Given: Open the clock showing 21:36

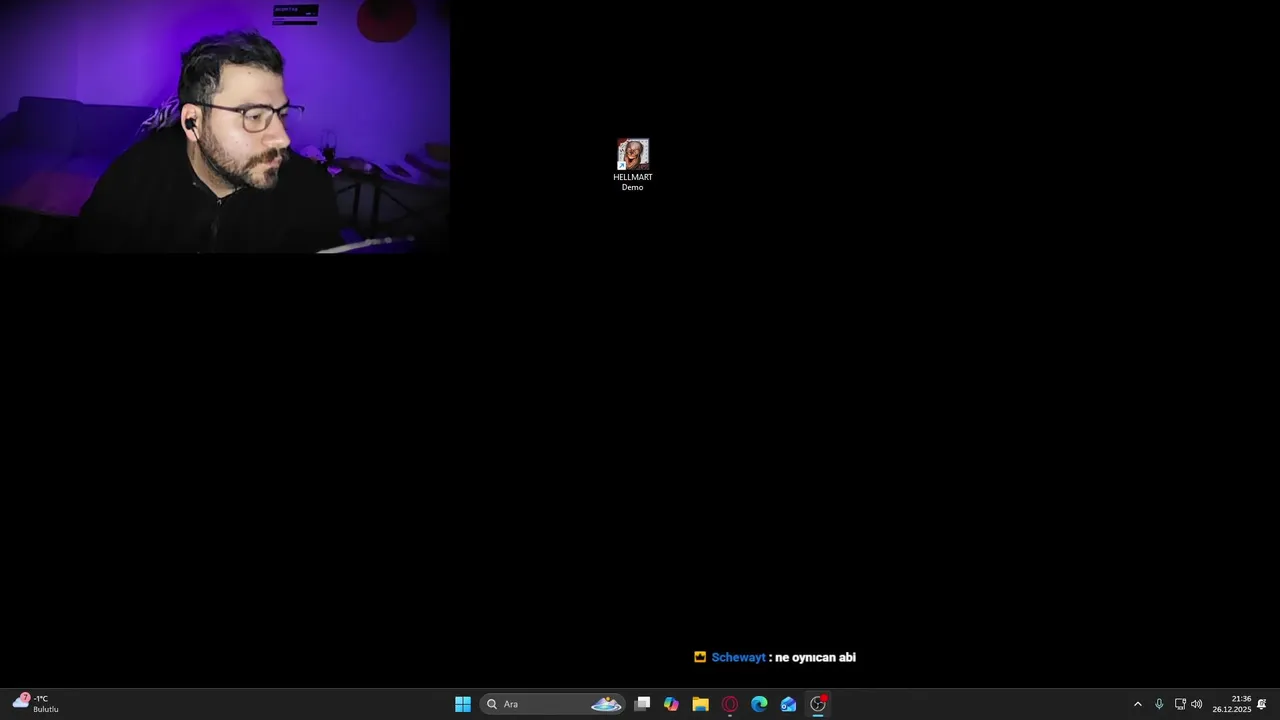Looking at the screenshot, I should [1232, 704].
